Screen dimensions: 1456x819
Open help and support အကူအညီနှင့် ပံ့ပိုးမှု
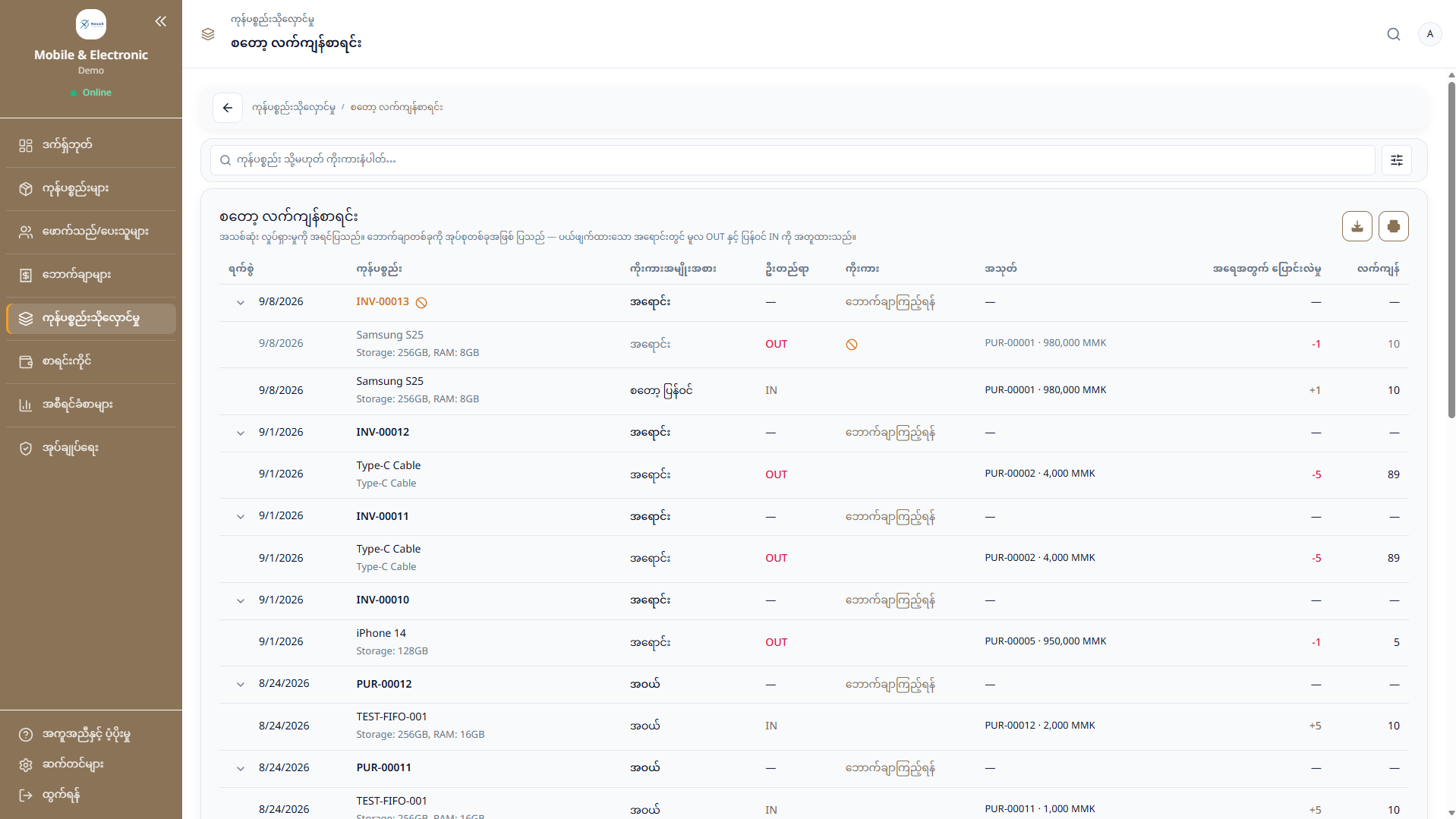coord(91,734)
